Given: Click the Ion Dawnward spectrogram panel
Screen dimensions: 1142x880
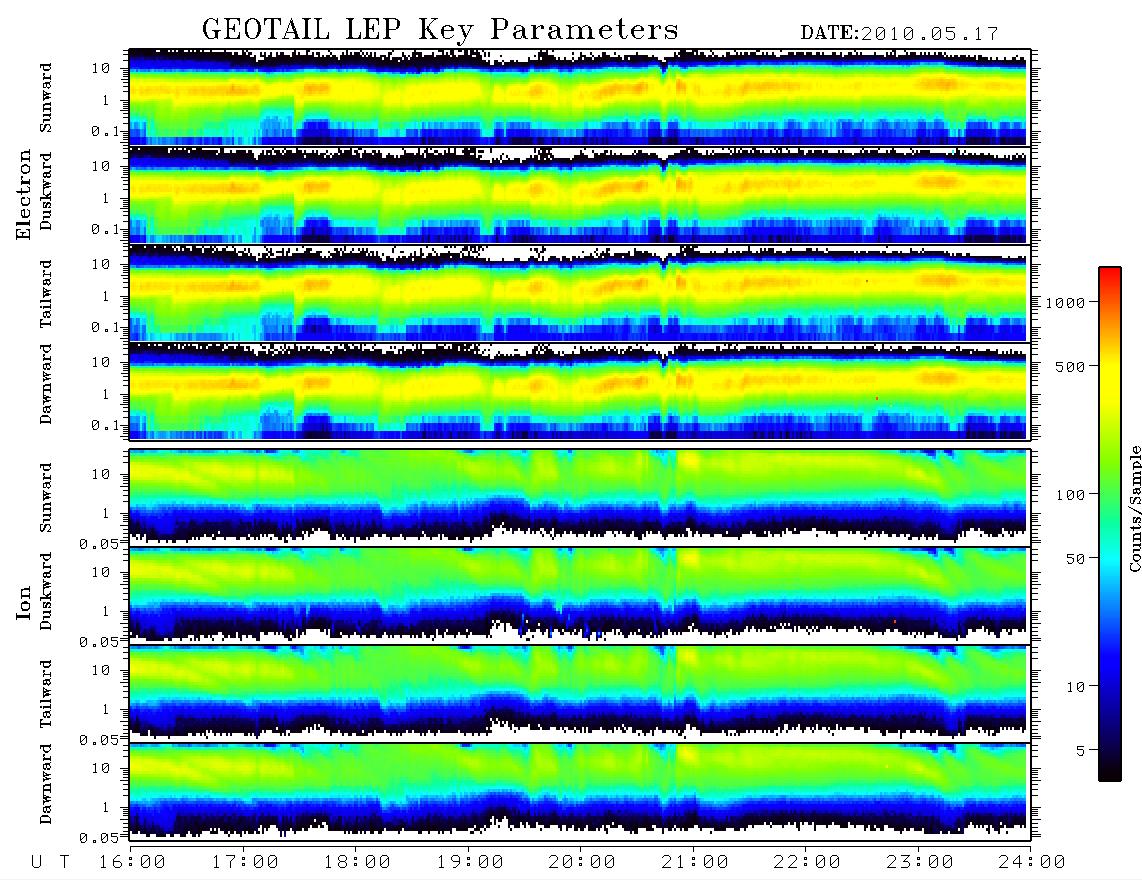Looking at the screenshot, I should [579, 791].
